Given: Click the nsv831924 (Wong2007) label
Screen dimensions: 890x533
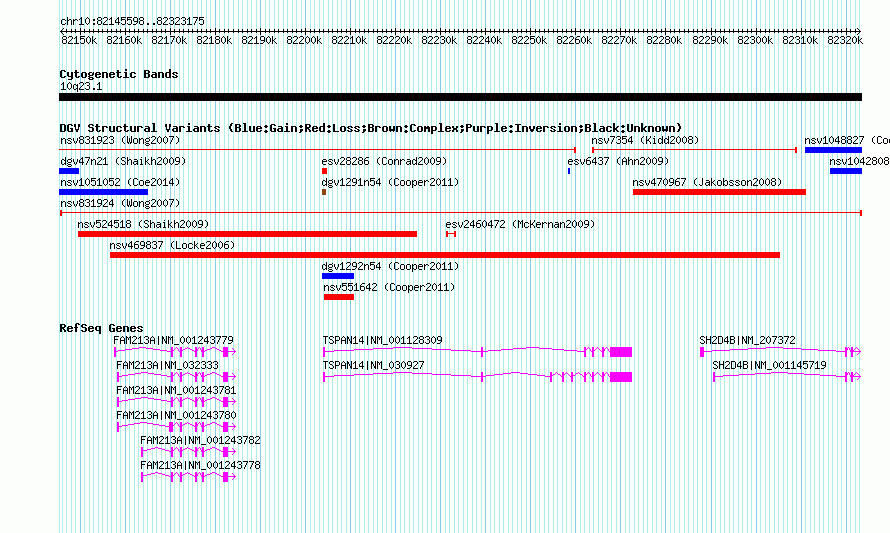Looking at the screenshot, I should click(120, 203).
